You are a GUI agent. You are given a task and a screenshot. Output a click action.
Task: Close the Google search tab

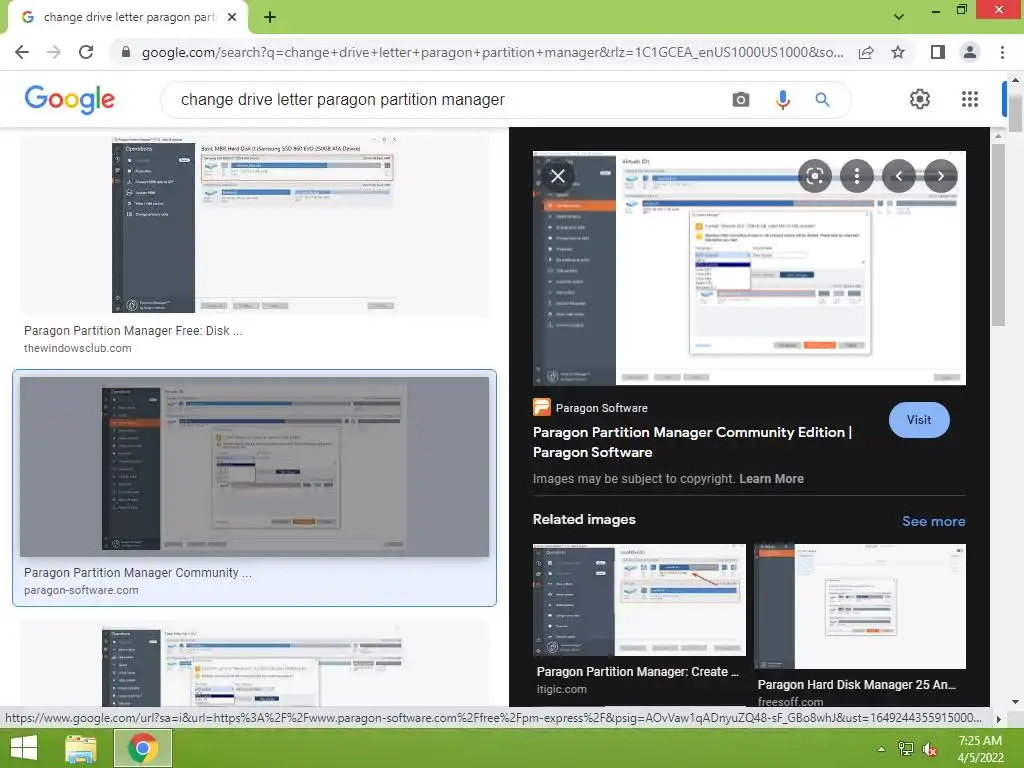(232, 17)
